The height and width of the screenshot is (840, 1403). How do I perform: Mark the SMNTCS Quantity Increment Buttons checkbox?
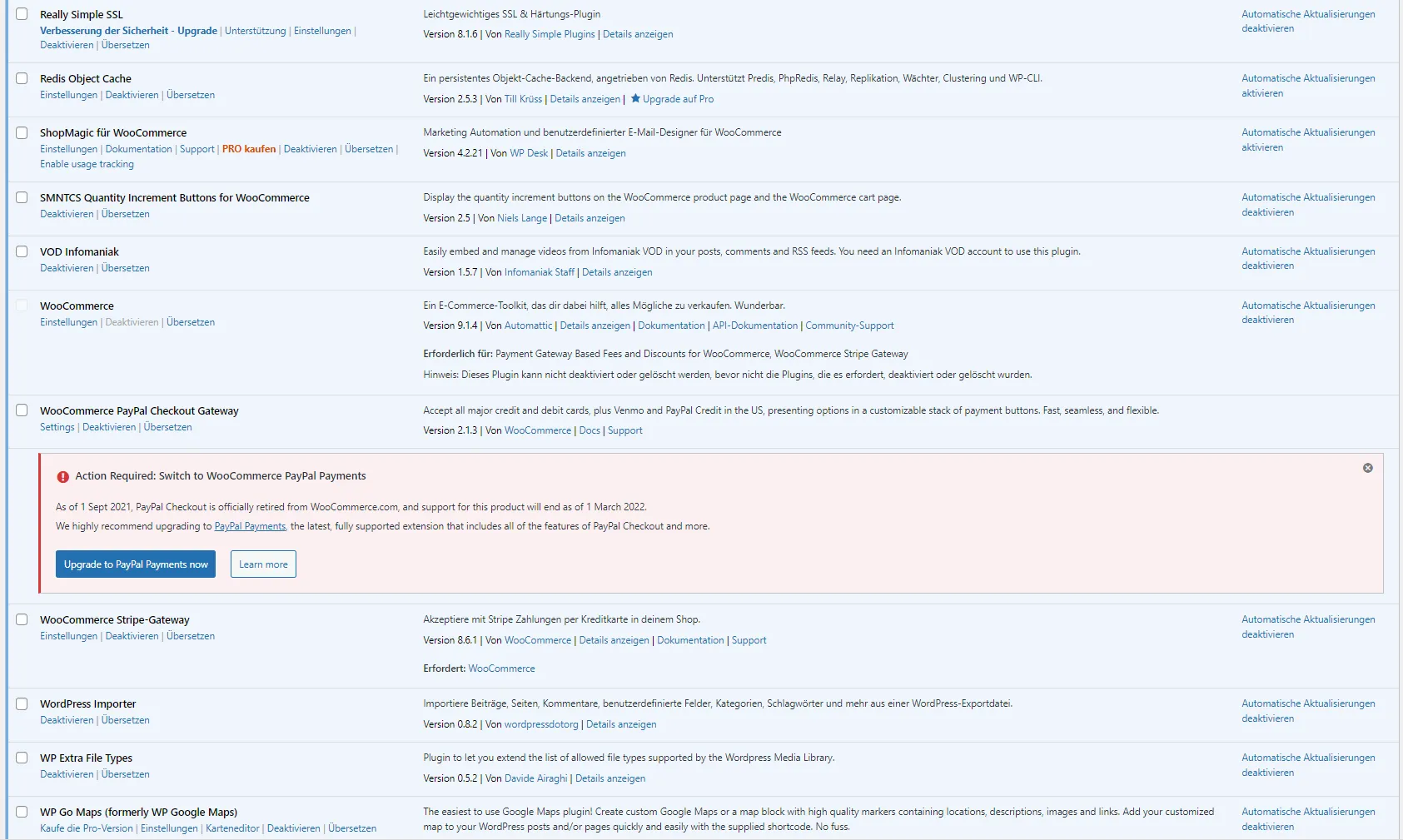[x=22, y=197]
